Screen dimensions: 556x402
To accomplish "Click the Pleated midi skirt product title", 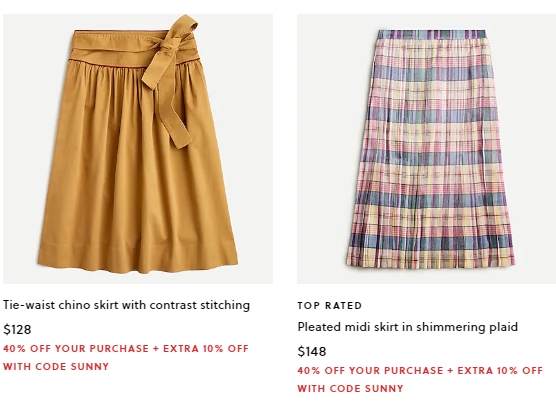I will [x=408, y=327].
